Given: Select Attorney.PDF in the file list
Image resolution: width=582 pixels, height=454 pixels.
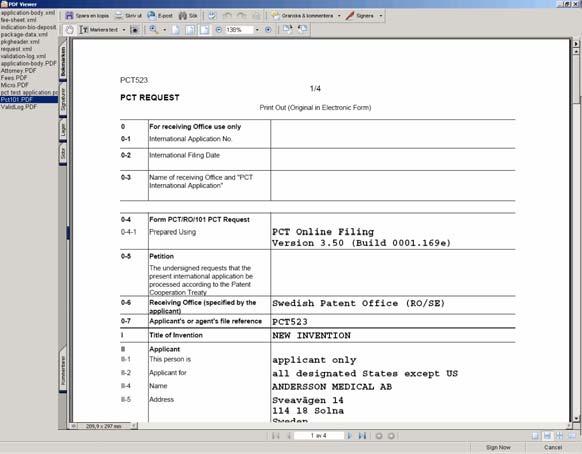Looking at the screenshot, I should click(x=18, y=71).
